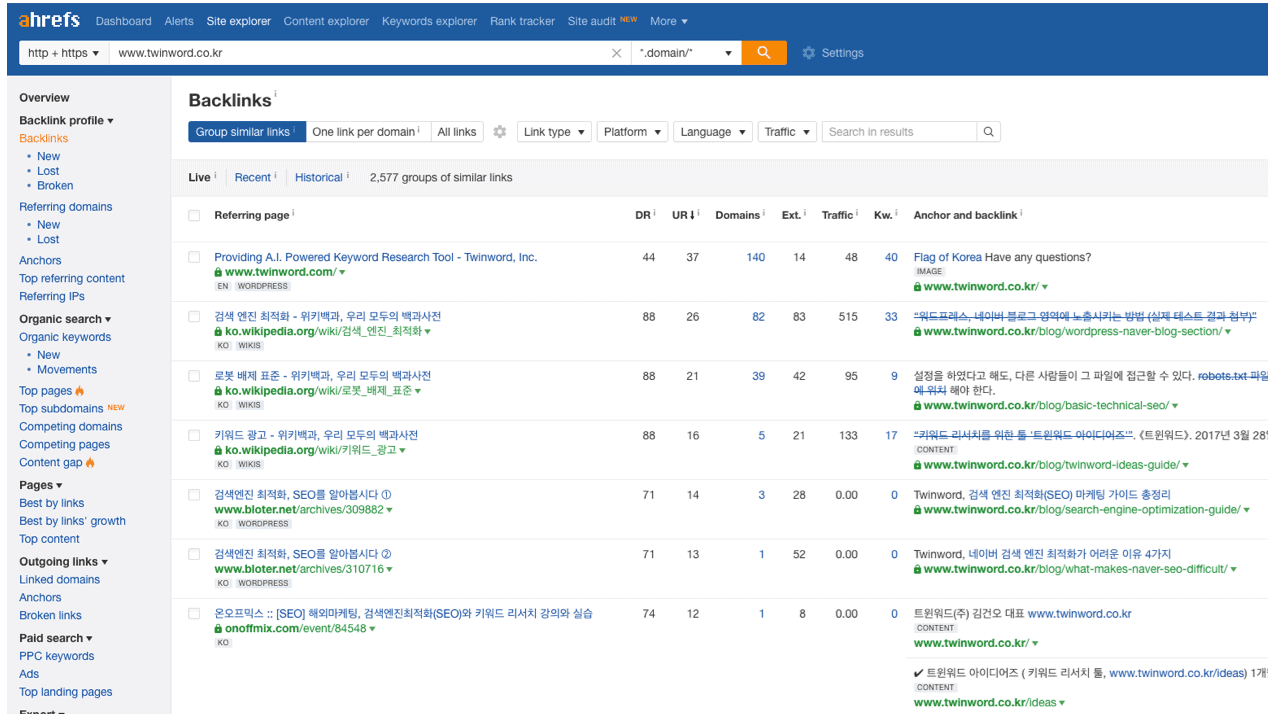Screen dimensions: 1268x714
Task: Open Anchors under Backlink profile
Action: [40, 260]
